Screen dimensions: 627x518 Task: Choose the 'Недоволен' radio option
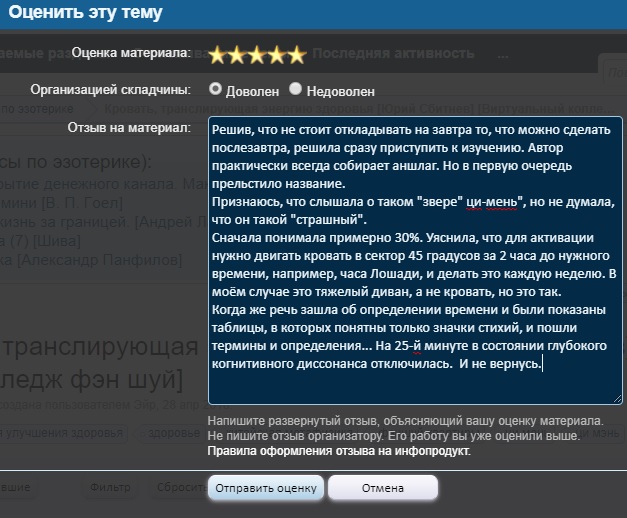point(295,89)
